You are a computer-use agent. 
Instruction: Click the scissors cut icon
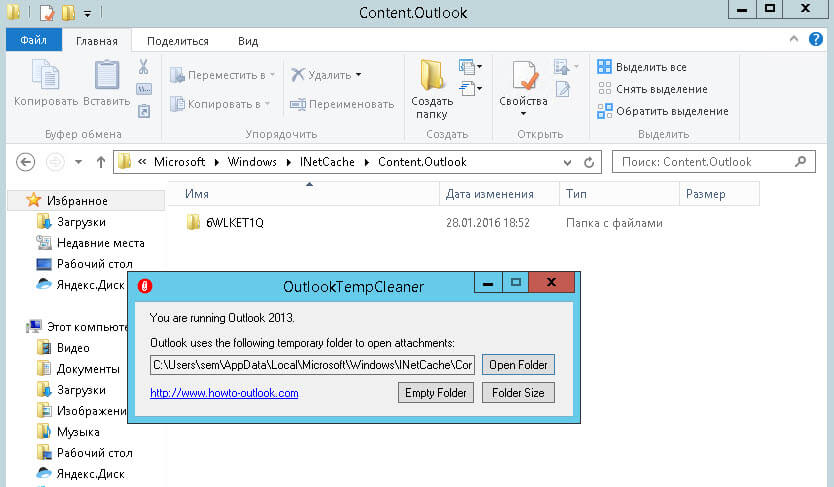tap(144, 66)
